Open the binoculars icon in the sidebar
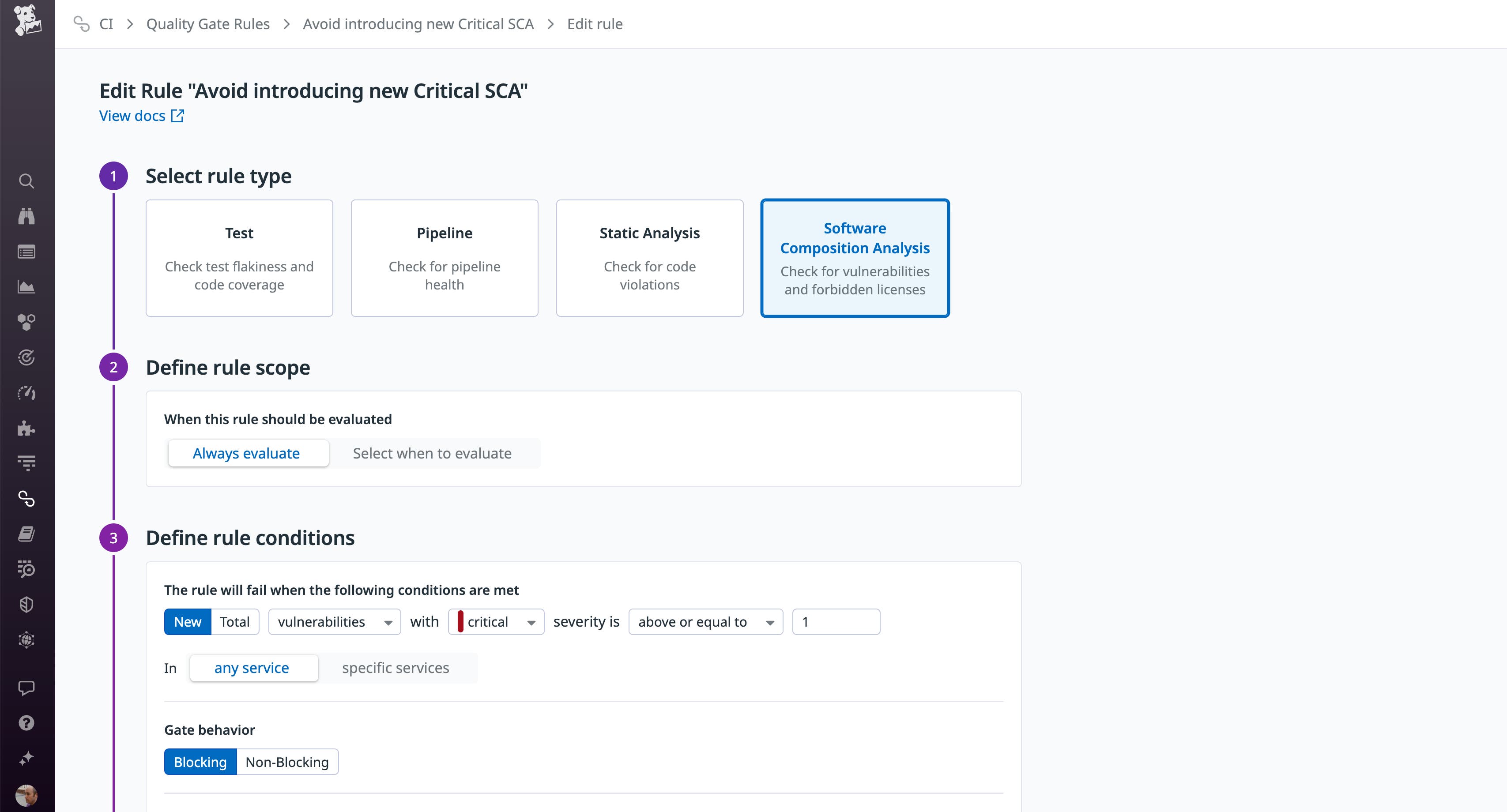This screenshot has height=812, width=1507. point(26,216)
